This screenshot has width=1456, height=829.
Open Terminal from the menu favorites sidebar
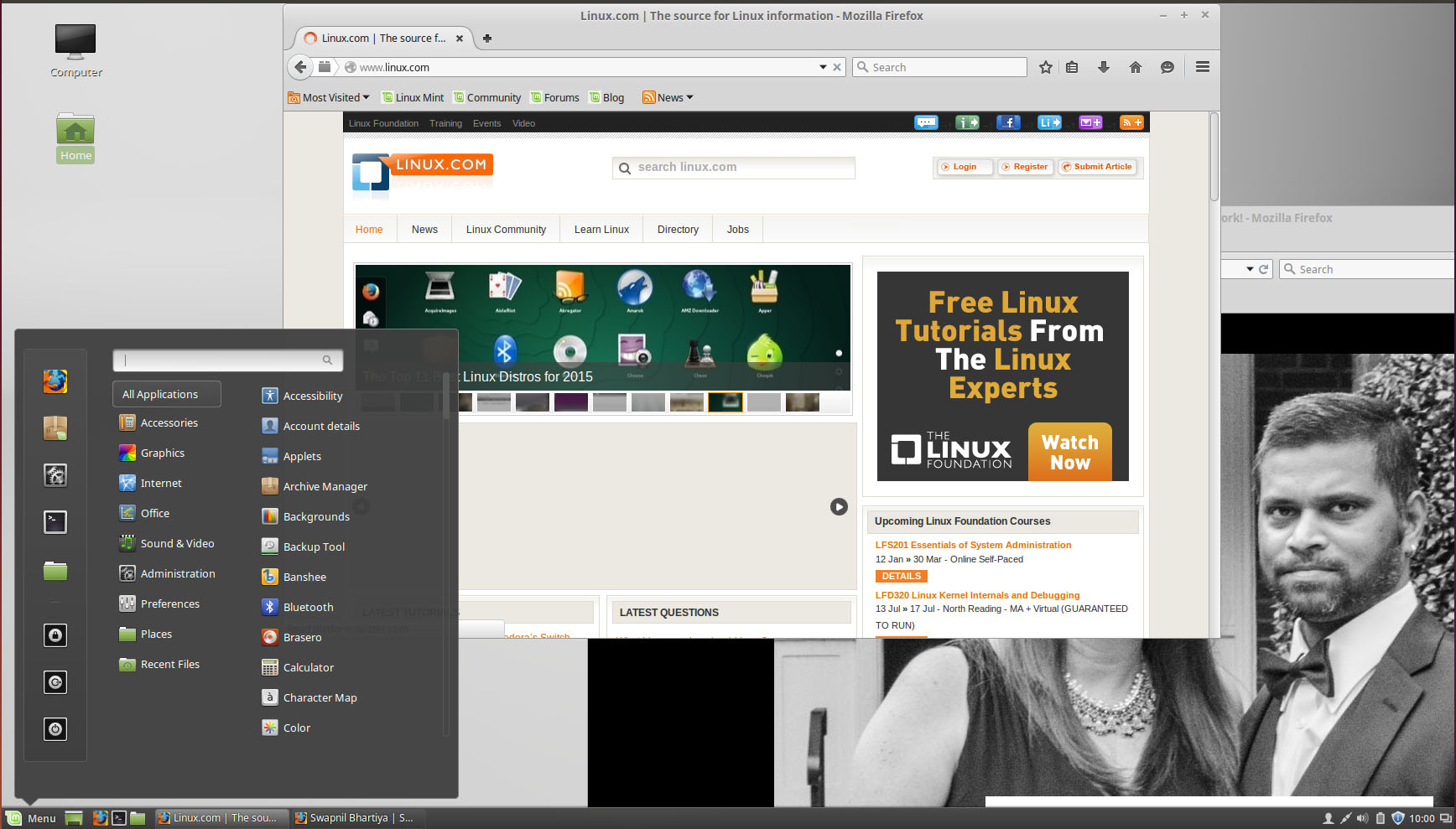[55, 522]
